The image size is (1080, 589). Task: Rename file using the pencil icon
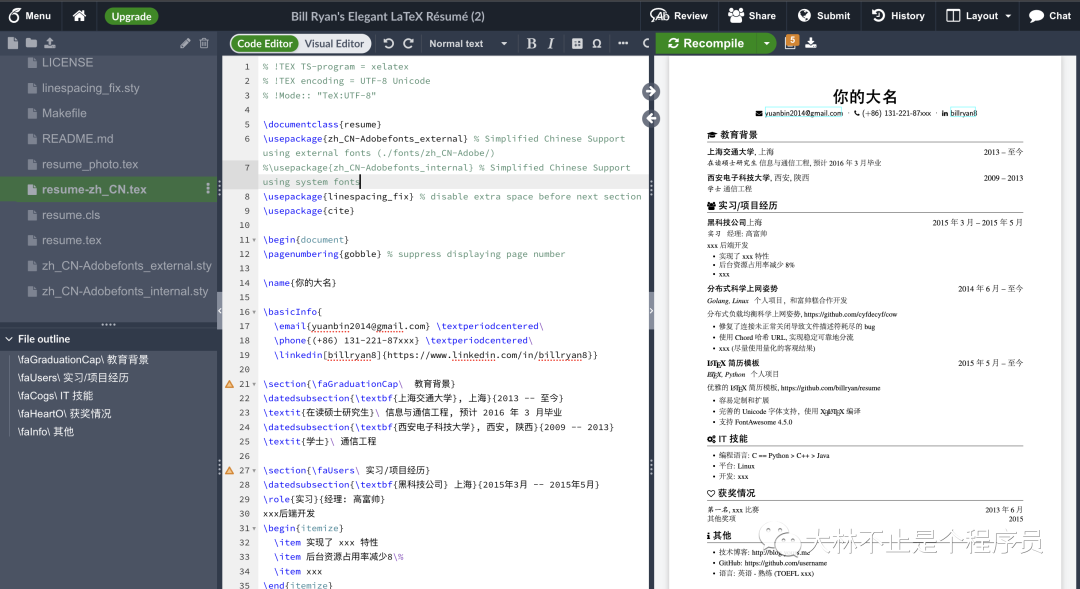click(185, 43)
